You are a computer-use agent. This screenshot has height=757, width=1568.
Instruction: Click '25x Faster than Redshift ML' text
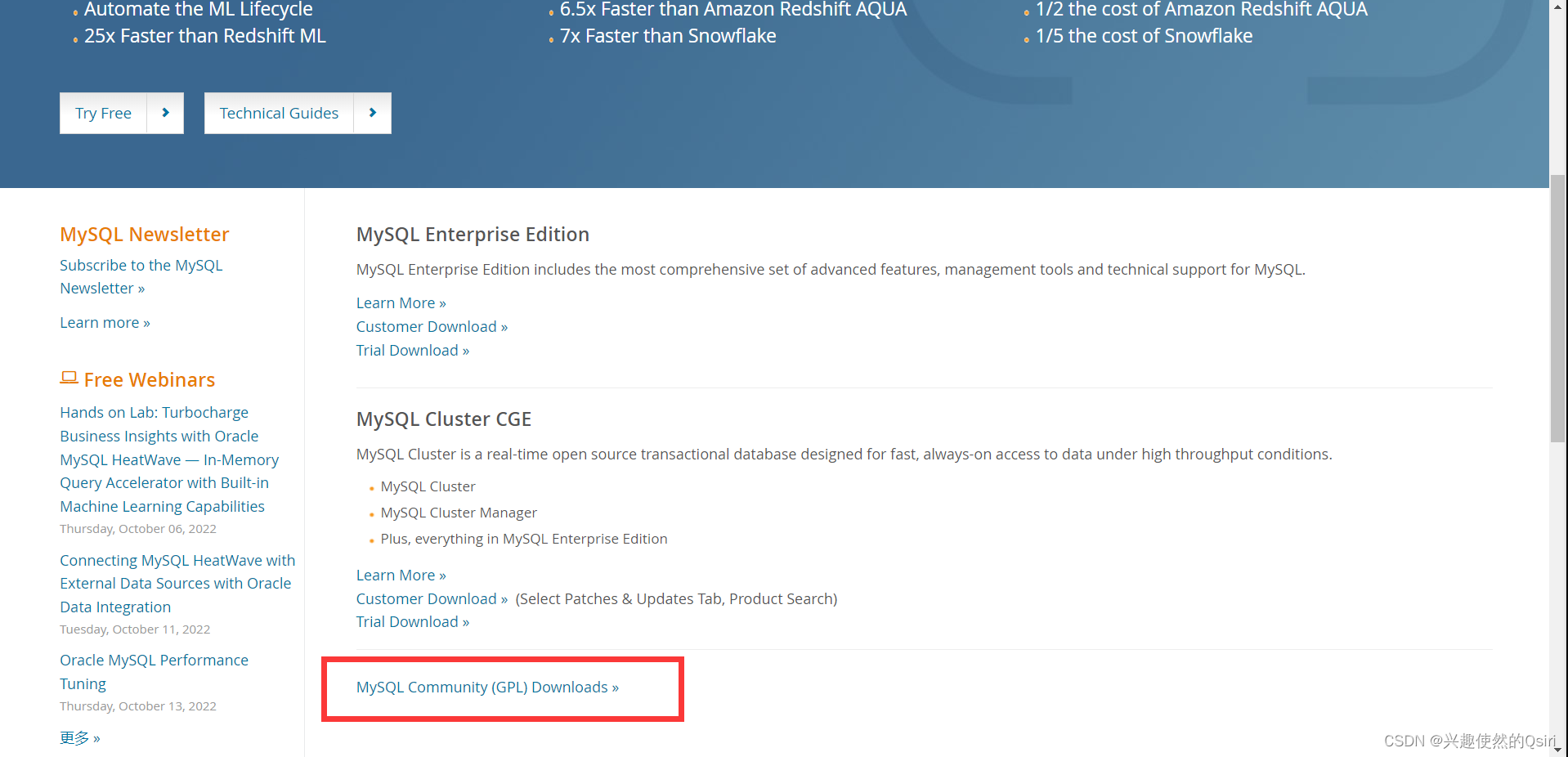pyautogui.click(x=204, y=36)
